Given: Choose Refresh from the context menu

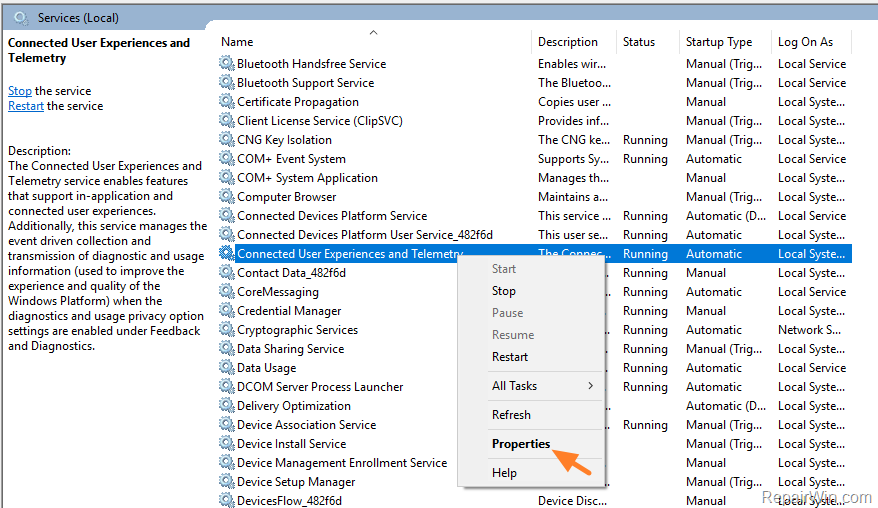Looking at the screenshot, I should point(511,415).
